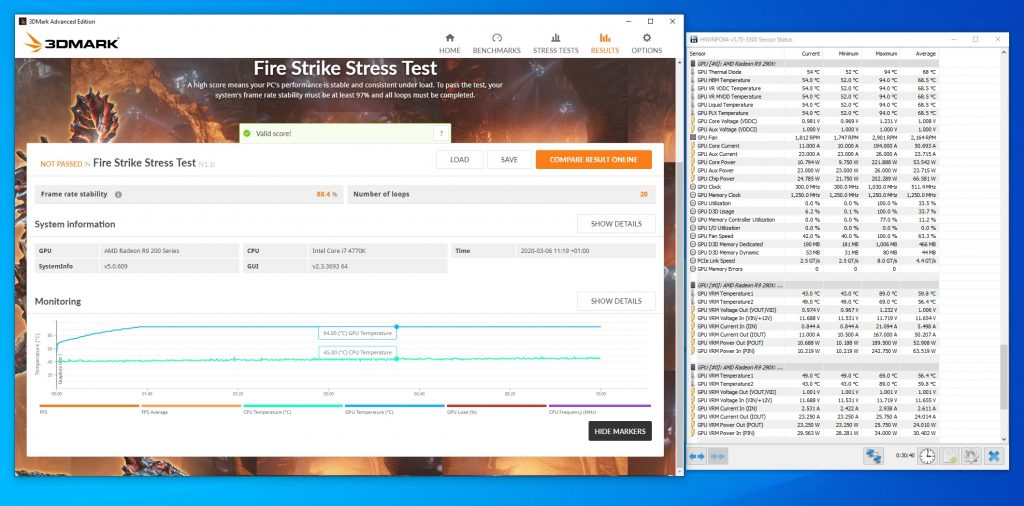
Task: Click the Number of loops value 20
Action: (644, 195)
